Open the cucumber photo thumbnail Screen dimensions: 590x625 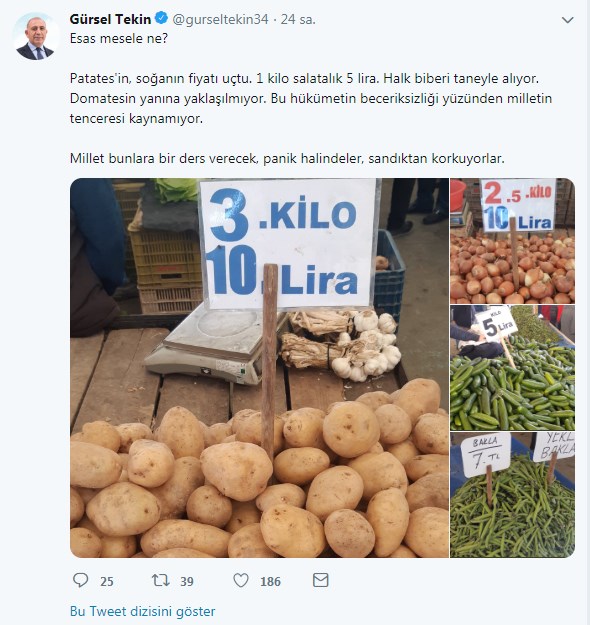point(512,368)
